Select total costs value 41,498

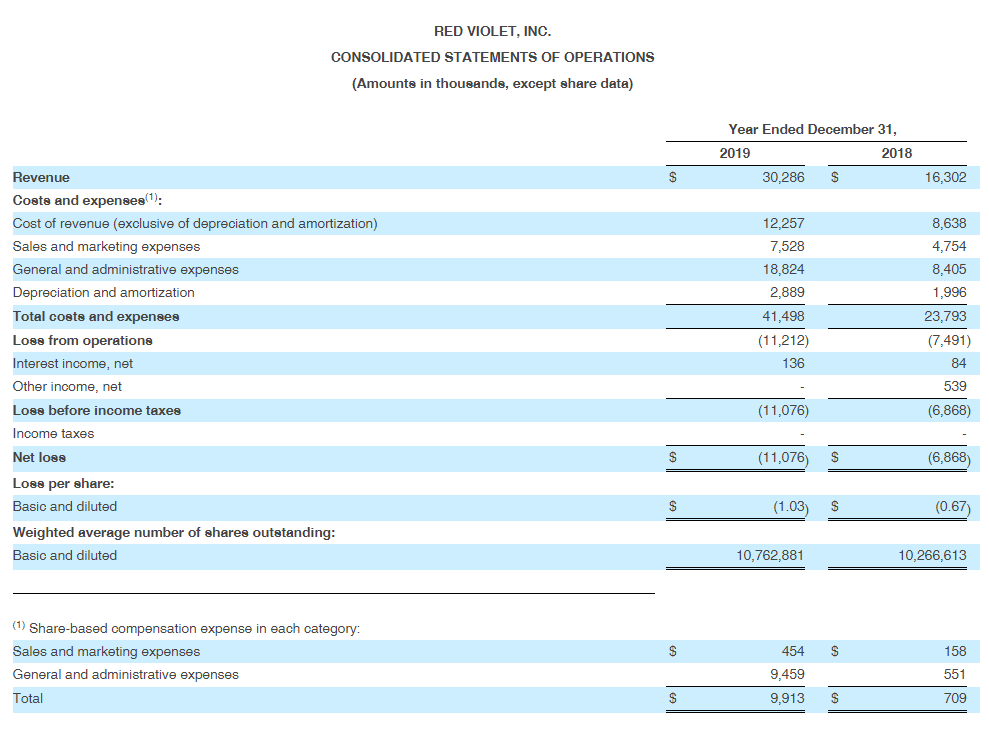pos(783,317)
